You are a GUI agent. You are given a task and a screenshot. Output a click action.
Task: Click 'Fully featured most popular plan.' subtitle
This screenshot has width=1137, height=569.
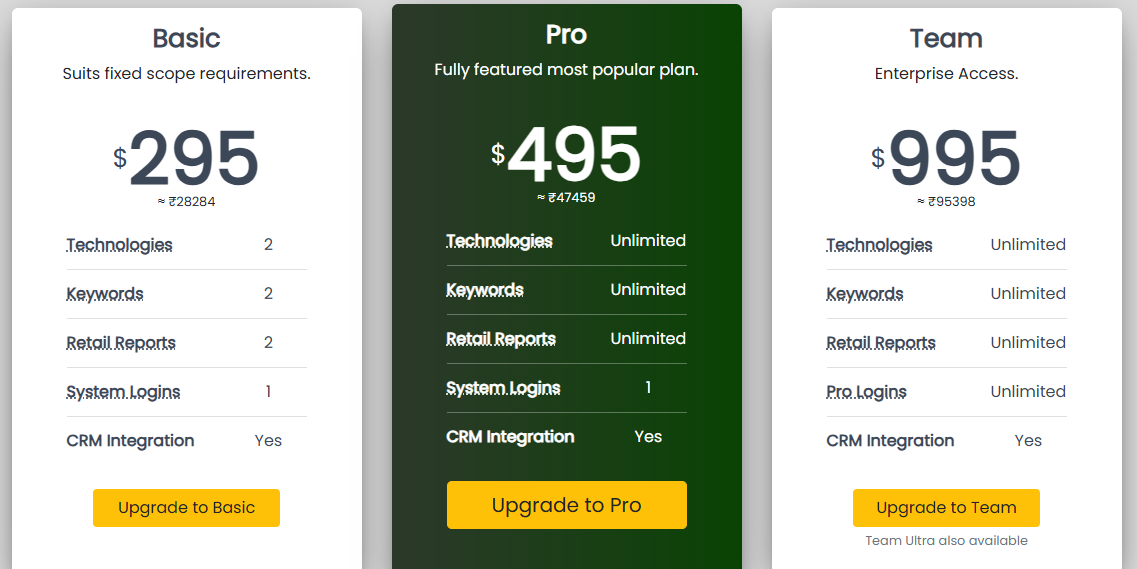click(566, 70)
